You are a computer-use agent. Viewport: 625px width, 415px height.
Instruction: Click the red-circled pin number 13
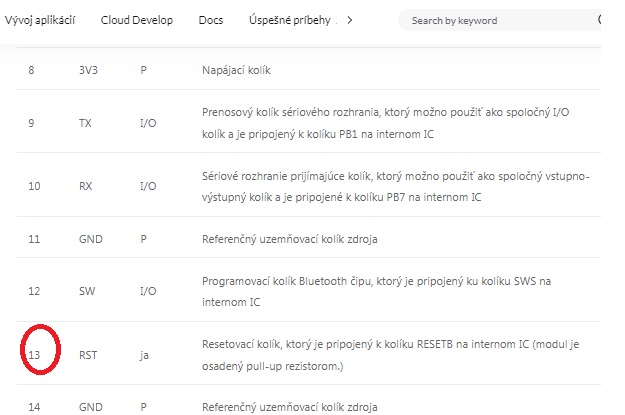click(x=34, y=354)
